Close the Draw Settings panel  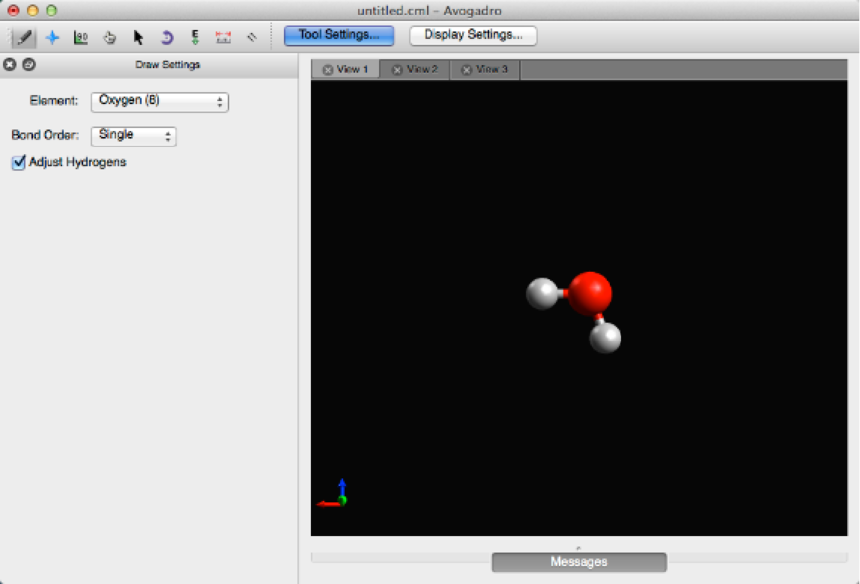(10, 65)
